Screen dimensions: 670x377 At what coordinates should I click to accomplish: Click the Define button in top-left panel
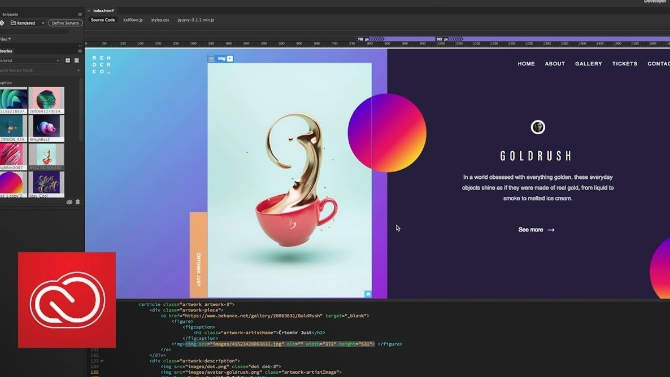(x=65, y=23)
